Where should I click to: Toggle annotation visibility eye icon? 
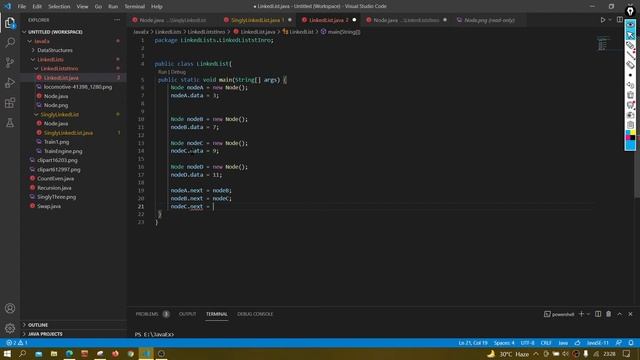pos(630,25)
